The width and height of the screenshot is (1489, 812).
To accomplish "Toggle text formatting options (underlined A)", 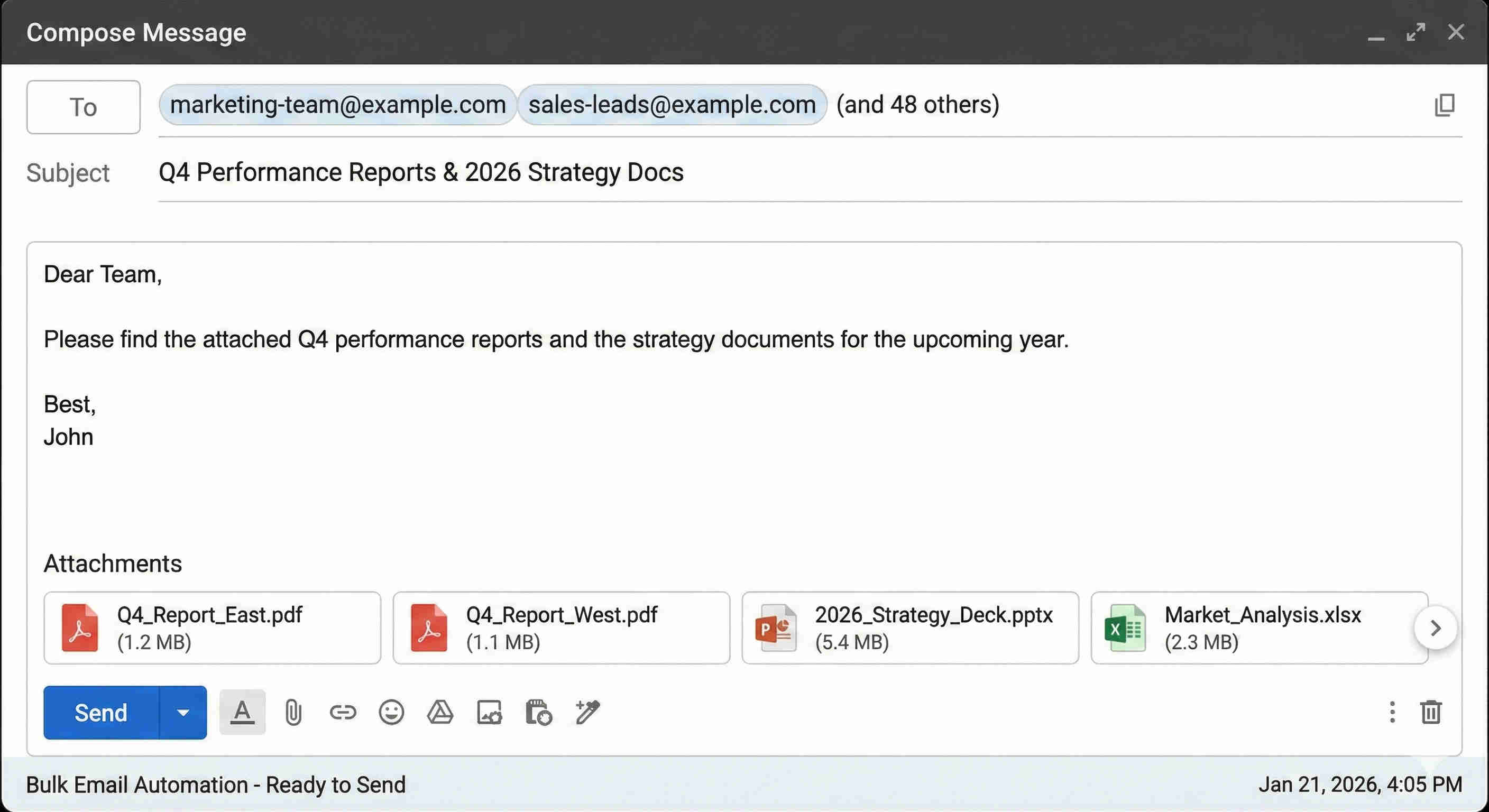I will 243,712.
